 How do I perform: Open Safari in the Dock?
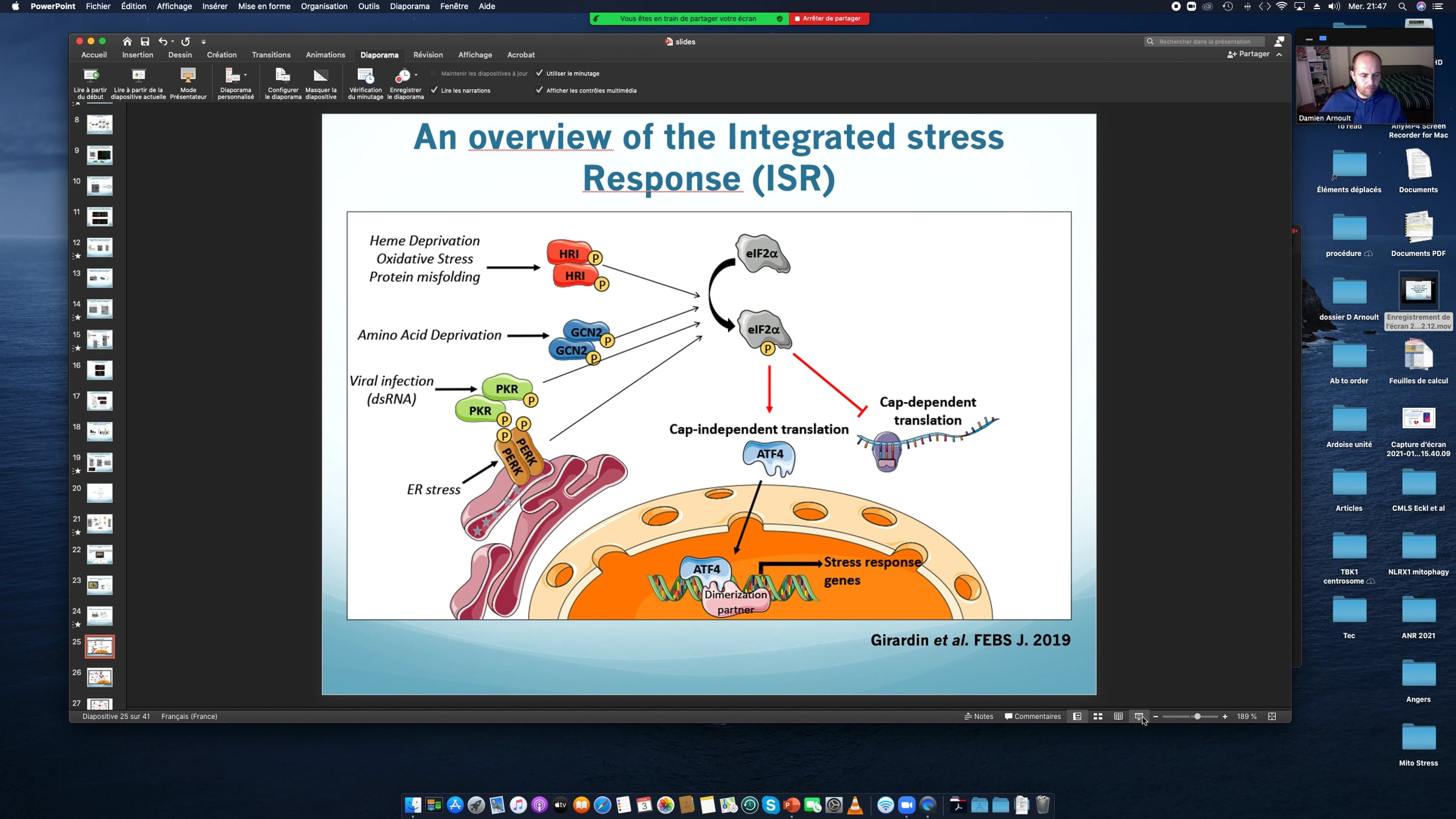(602, 805)
